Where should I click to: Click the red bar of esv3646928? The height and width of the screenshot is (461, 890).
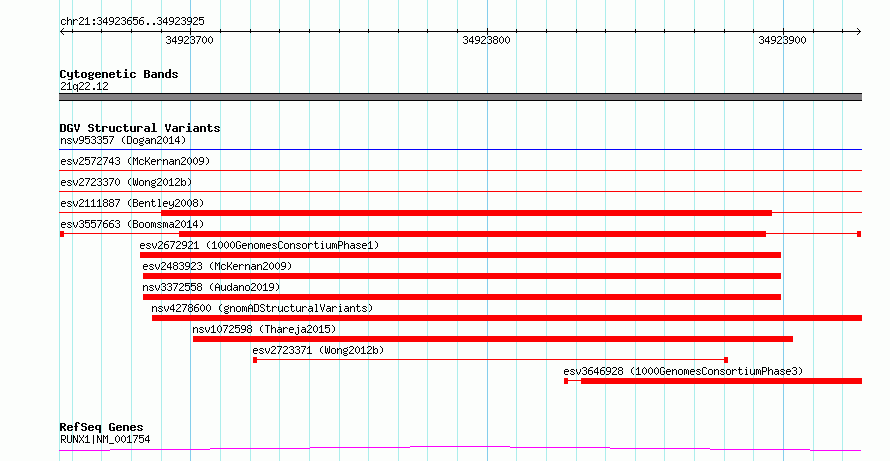point(721,381)
